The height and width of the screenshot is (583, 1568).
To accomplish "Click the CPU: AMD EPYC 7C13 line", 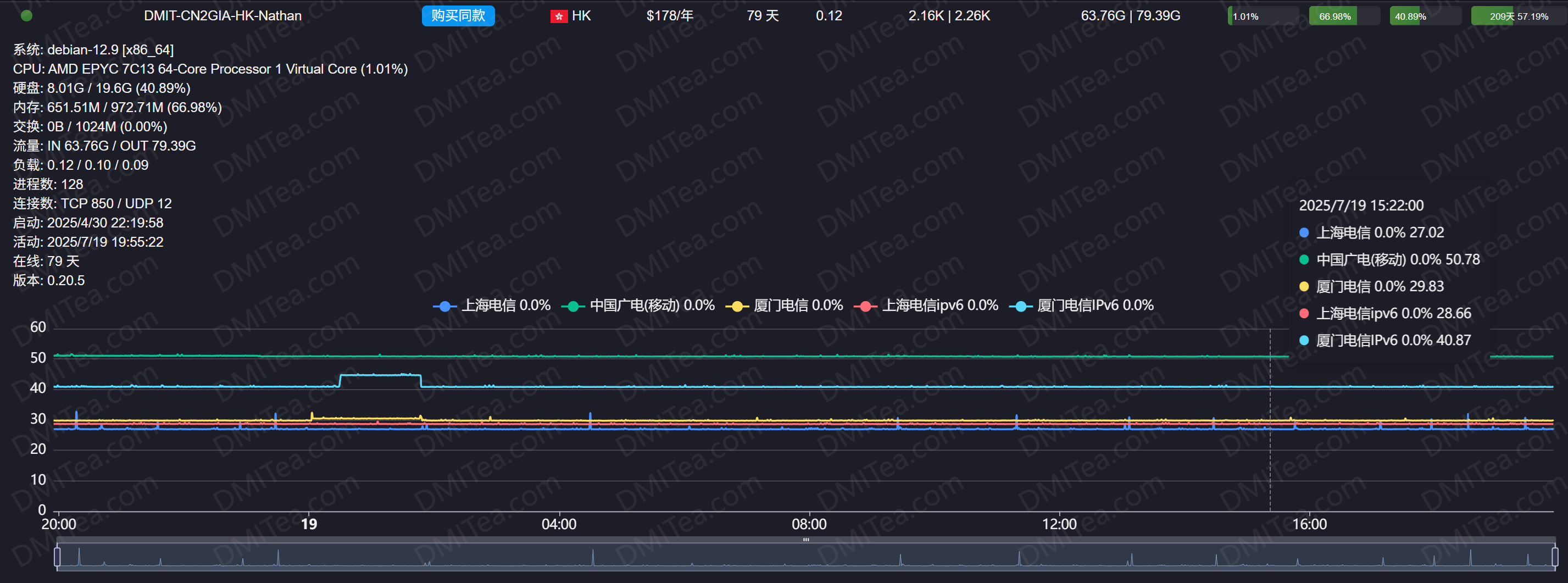I will (x=210, y=69).
